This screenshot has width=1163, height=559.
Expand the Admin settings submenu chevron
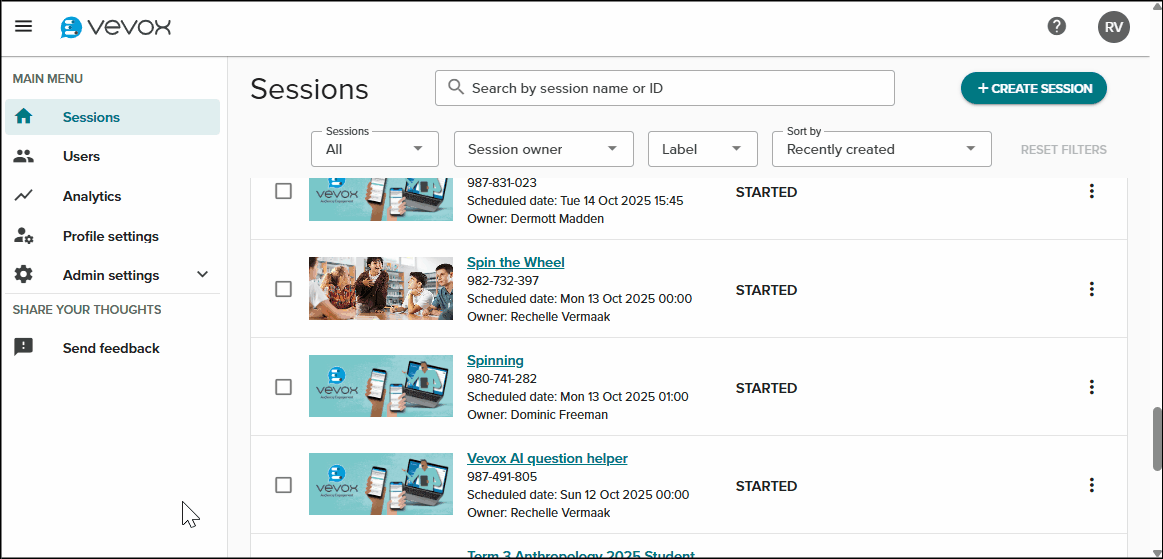[202, 275]
